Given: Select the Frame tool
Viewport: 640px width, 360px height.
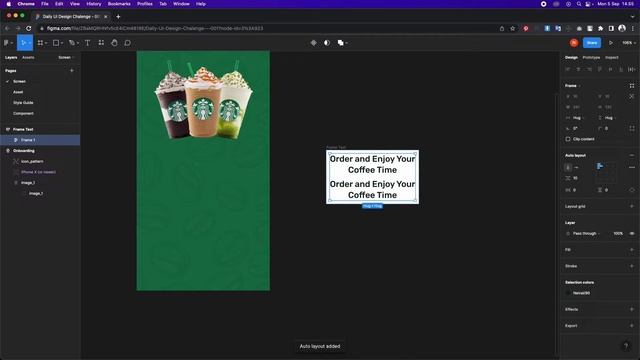Looking at the screenshot, I should pos(40,43).
